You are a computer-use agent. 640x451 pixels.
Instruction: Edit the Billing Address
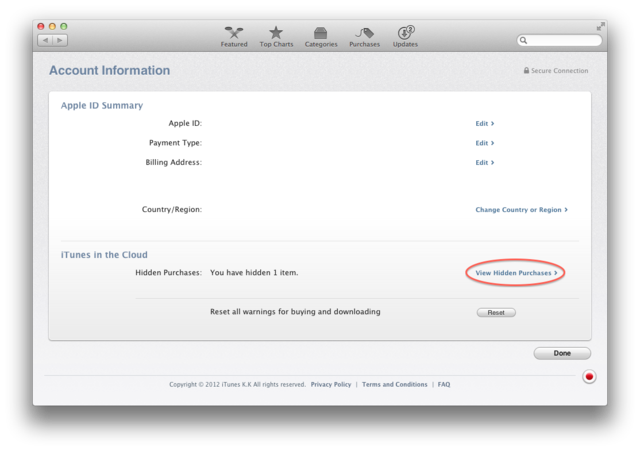484,162
